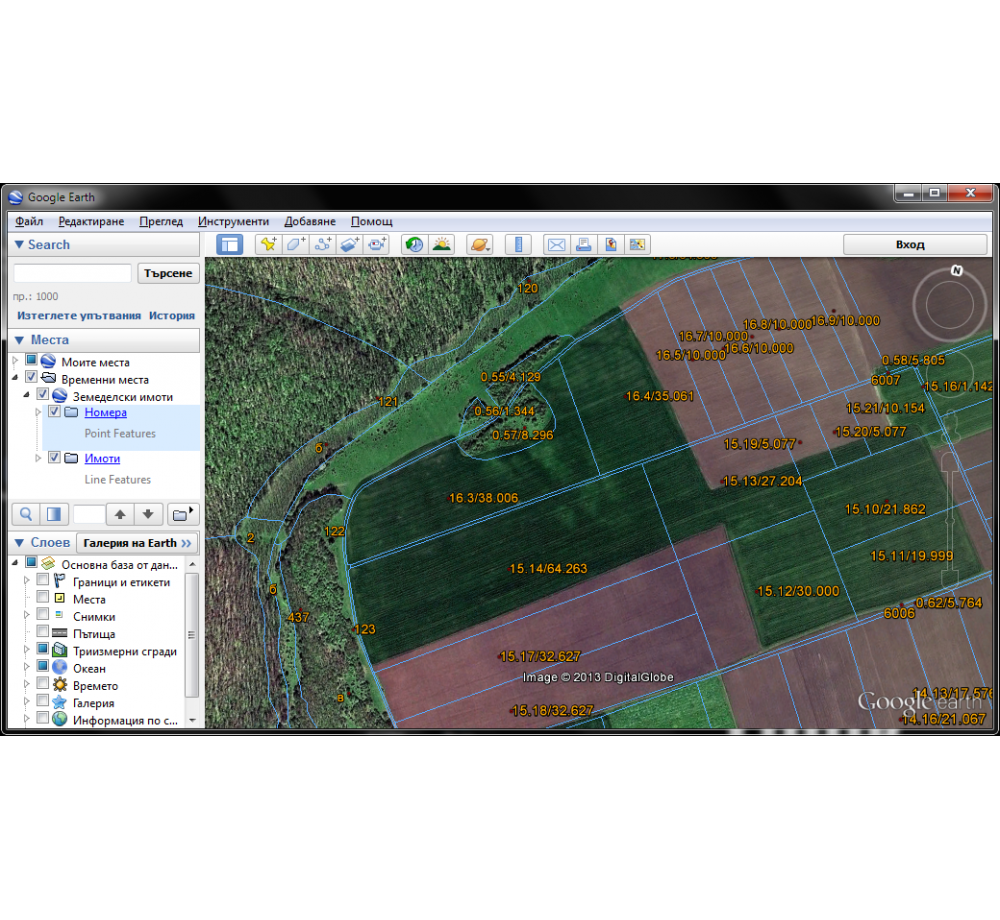Uncheck the Имоти folder checkbox
The width and height of the screenshot is (1000, 920).
55,457
